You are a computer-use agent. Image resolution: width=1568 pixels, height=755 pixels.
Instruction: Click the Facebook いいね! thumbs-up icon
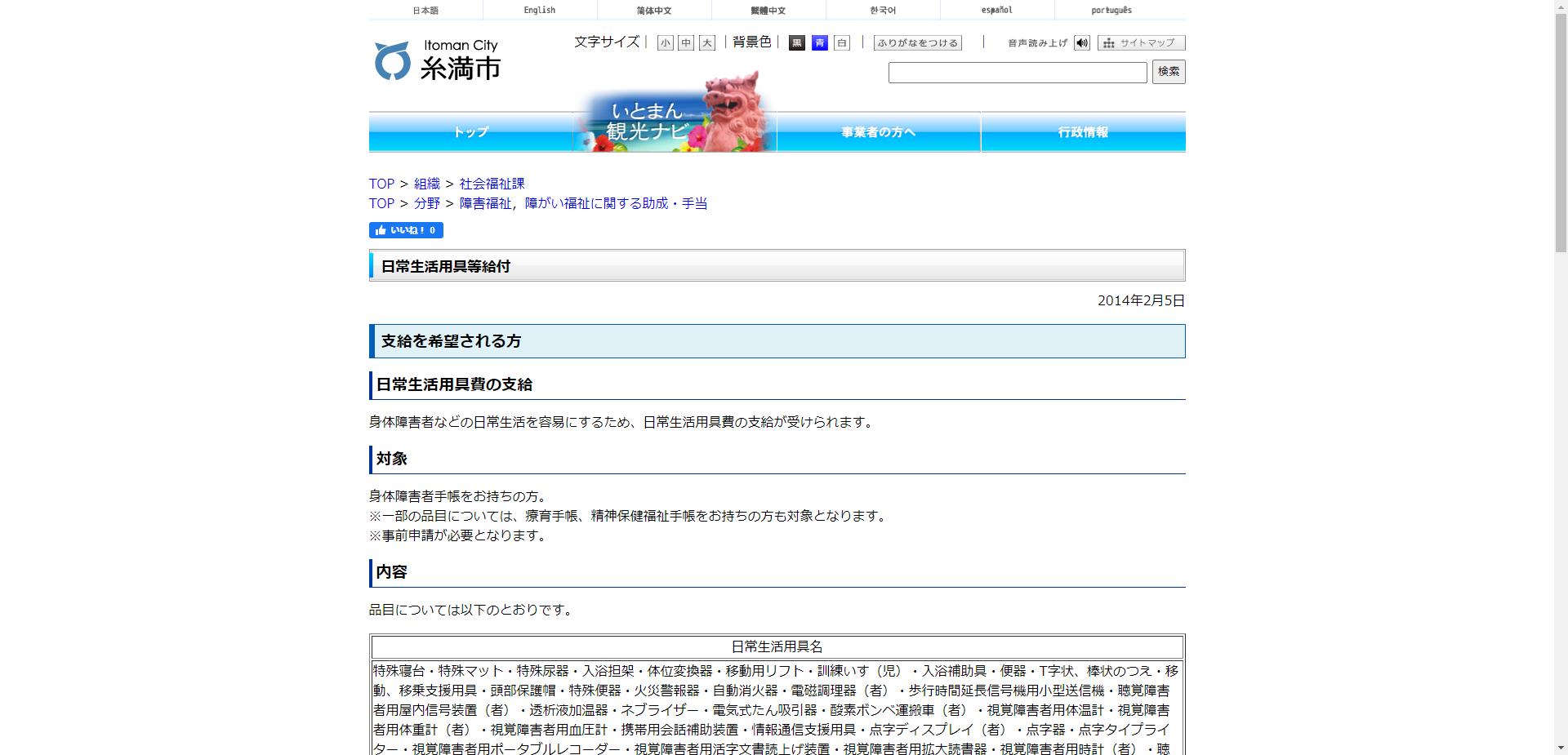pos(382,230)
